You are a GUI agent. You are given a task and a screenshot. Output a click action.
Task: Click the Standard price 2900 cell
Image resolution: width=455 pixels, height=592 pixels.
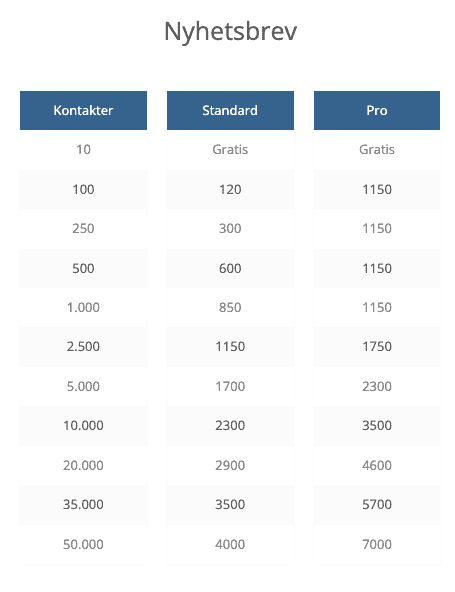(230, 465)
